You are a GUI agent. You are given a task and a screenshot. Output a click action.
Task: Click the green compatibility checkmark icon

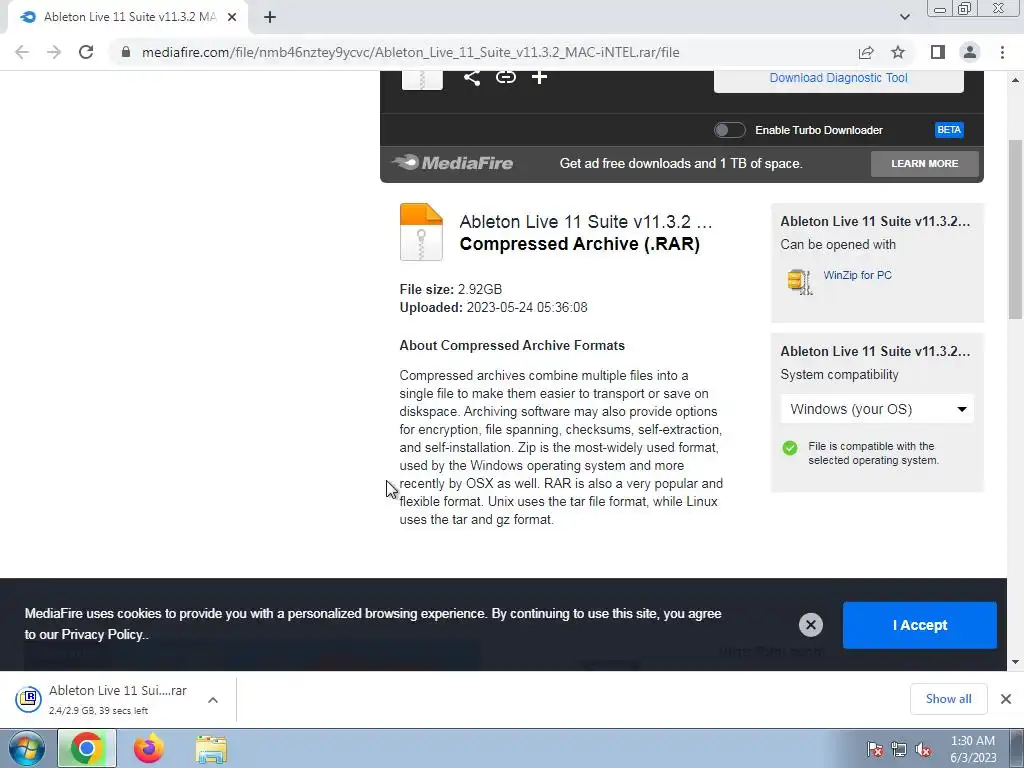pos(790,448)
